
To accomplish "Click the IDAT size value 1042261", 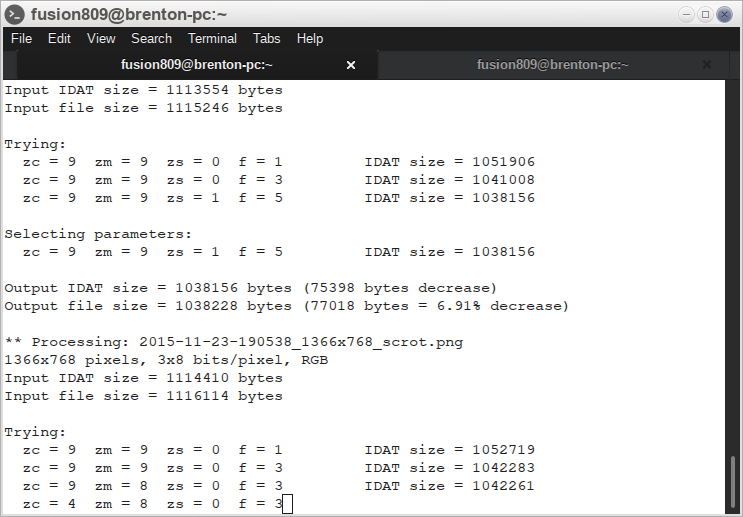I will point(503,486).
